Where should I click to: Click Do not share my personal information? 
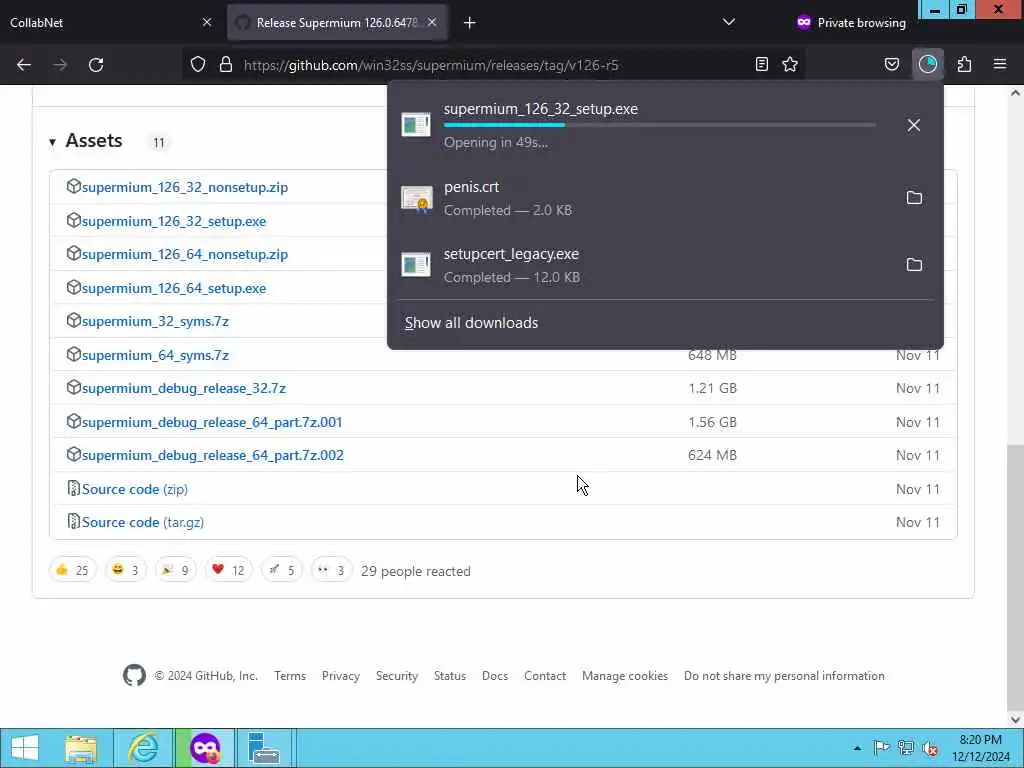(x=784, y=676)
